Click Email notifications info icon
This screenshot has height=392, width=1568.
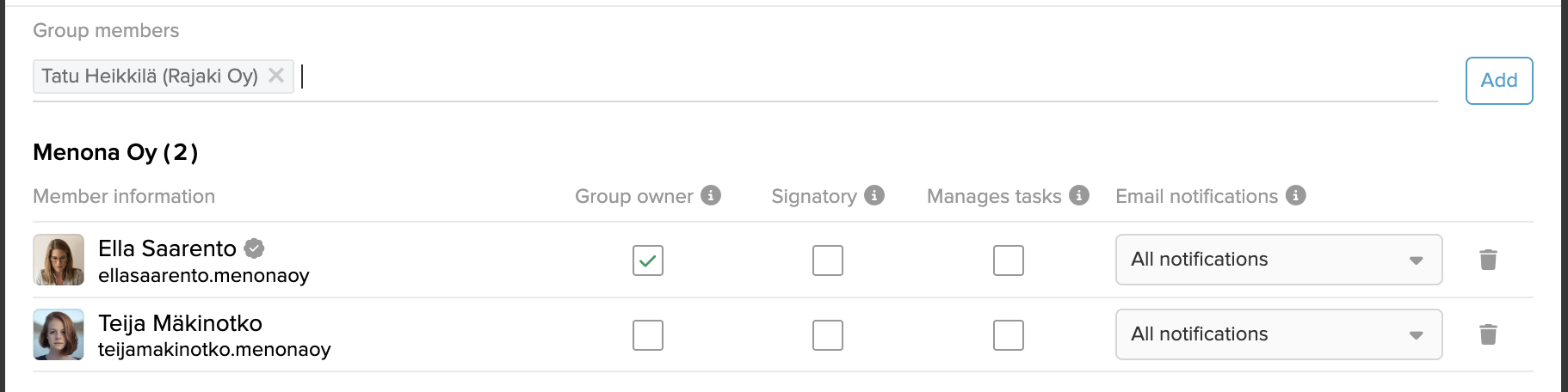[1296, 195]
